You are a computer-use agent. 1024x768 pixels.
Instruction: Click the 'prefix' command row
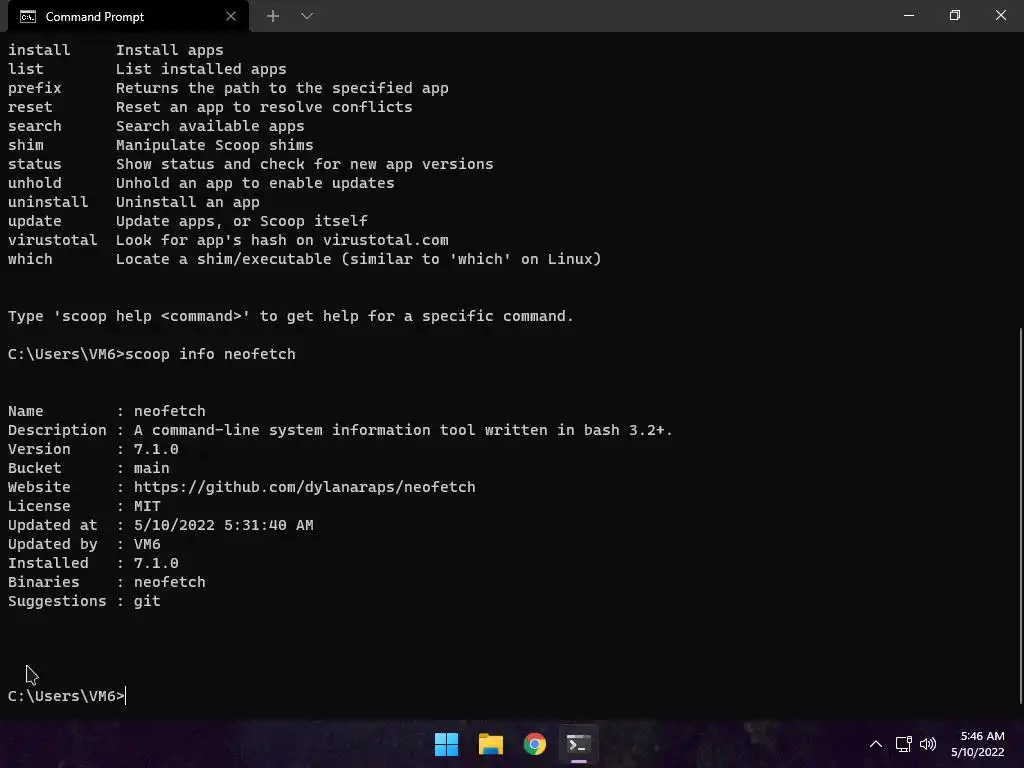(228, 88)
